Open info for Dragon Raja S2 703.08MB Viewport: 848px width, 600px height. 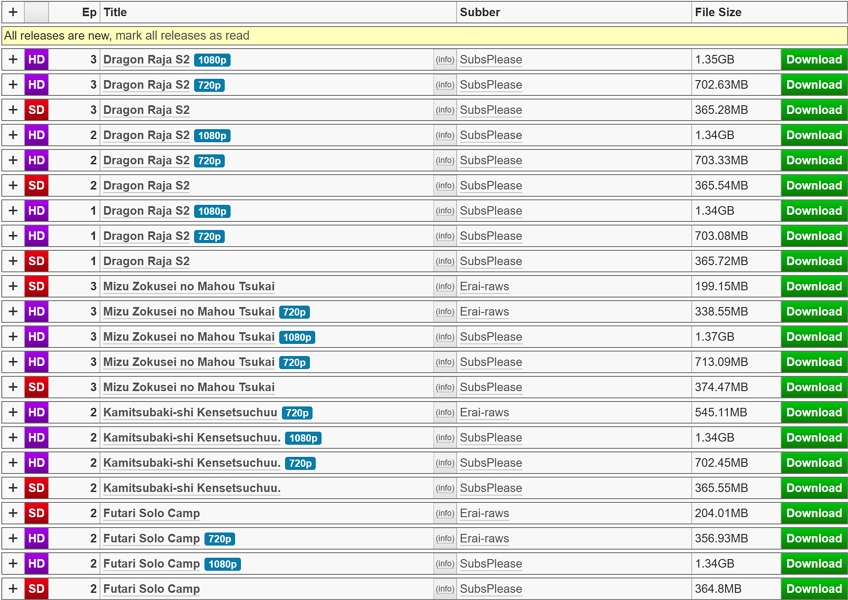pos(445,236)
